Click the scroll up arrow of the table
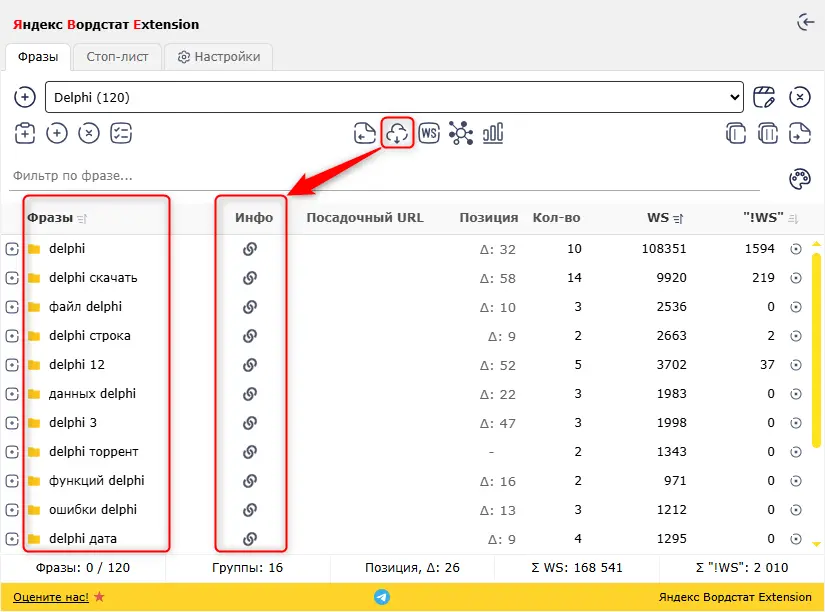Screen dimensions: 825x612 816,244
